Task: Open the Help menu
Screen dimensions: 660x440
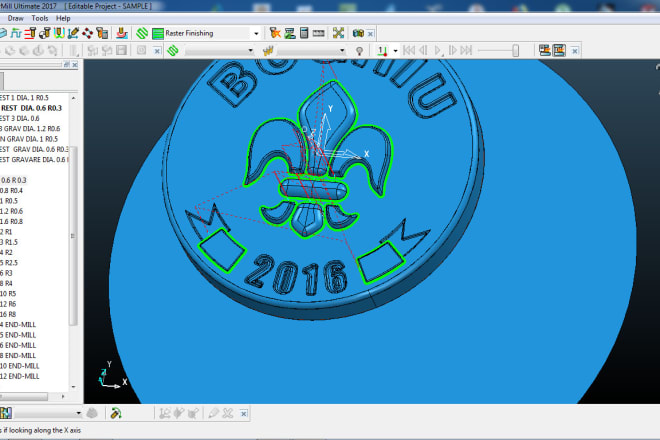Action: pos(63,19)
